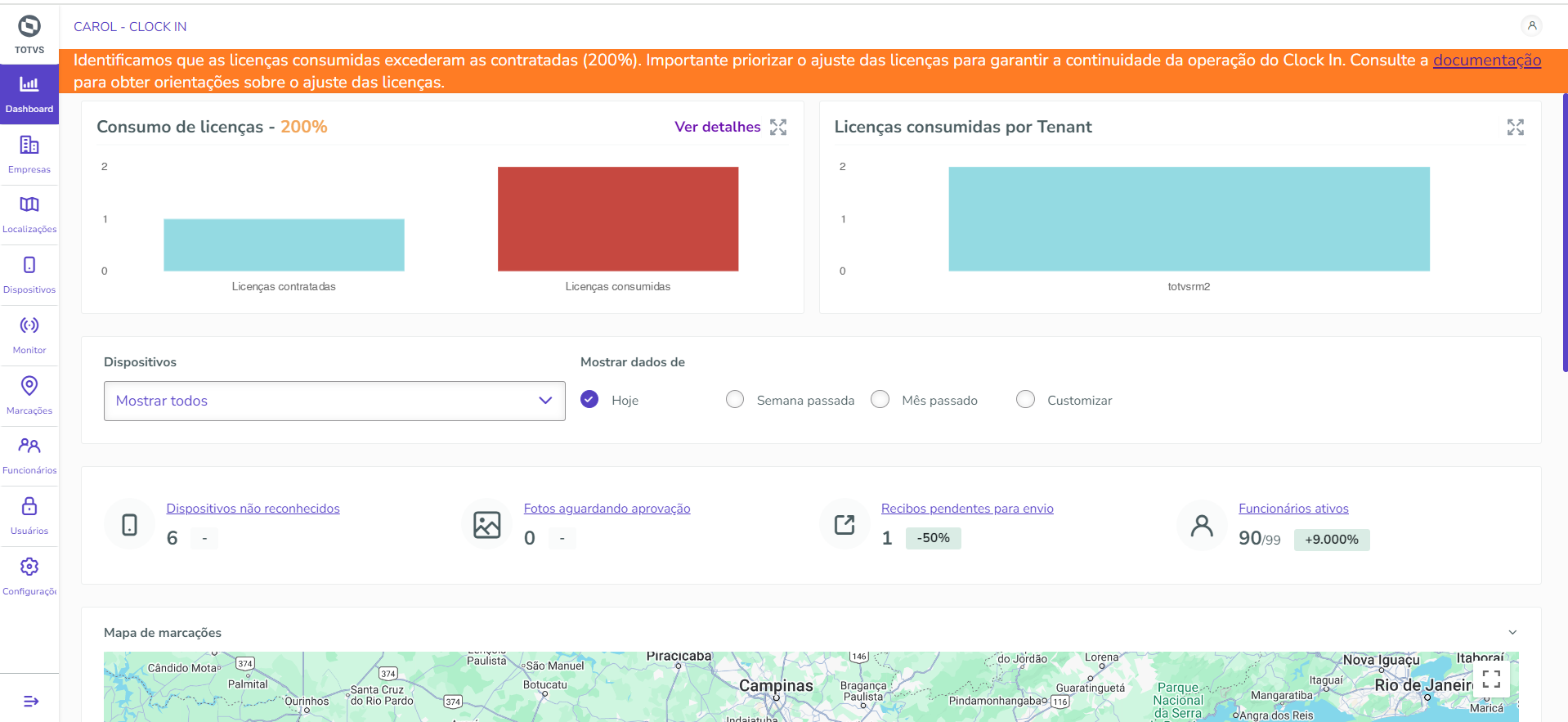Open the Monitor signal icon
Screen dimensions: 1568x722
pos(29,325)
